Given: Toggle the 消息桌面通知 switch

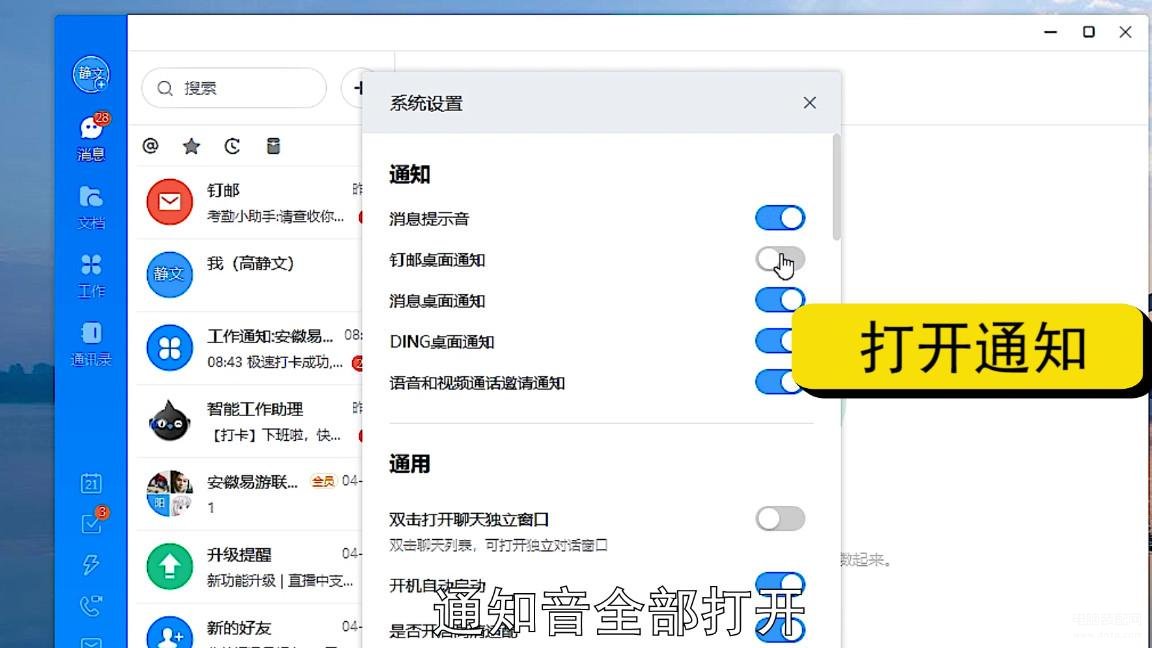Looking at the screenshot, I should click(780, 300).
